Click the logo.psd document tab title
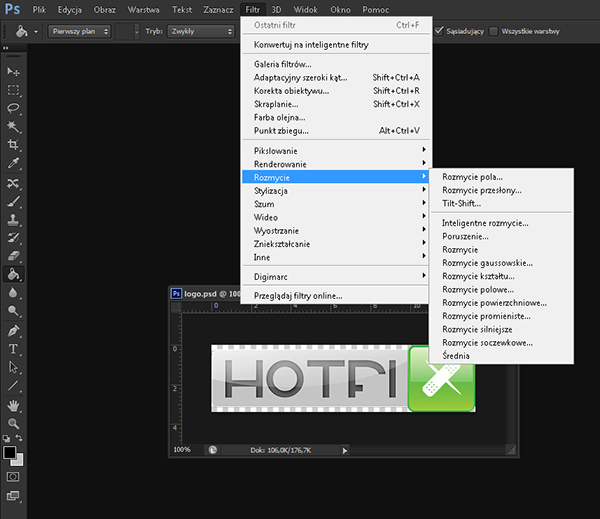 coord(212,294)
